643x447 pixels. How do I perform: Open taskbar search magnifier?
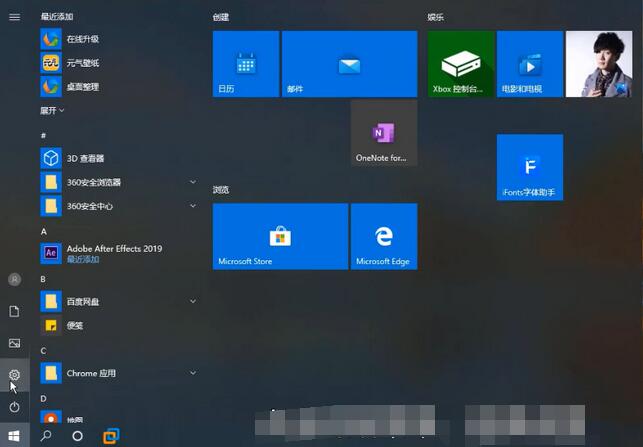pos(46,436)
